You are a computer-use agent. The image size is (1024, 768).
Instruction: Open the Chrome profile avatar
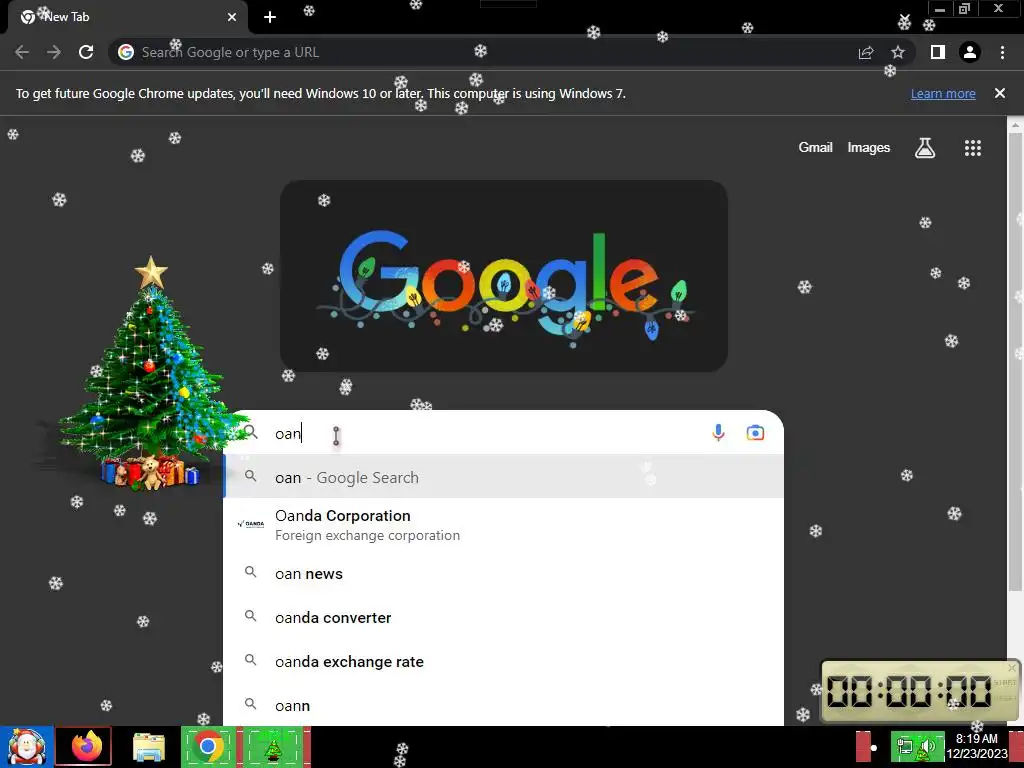[x=970, y=52]
